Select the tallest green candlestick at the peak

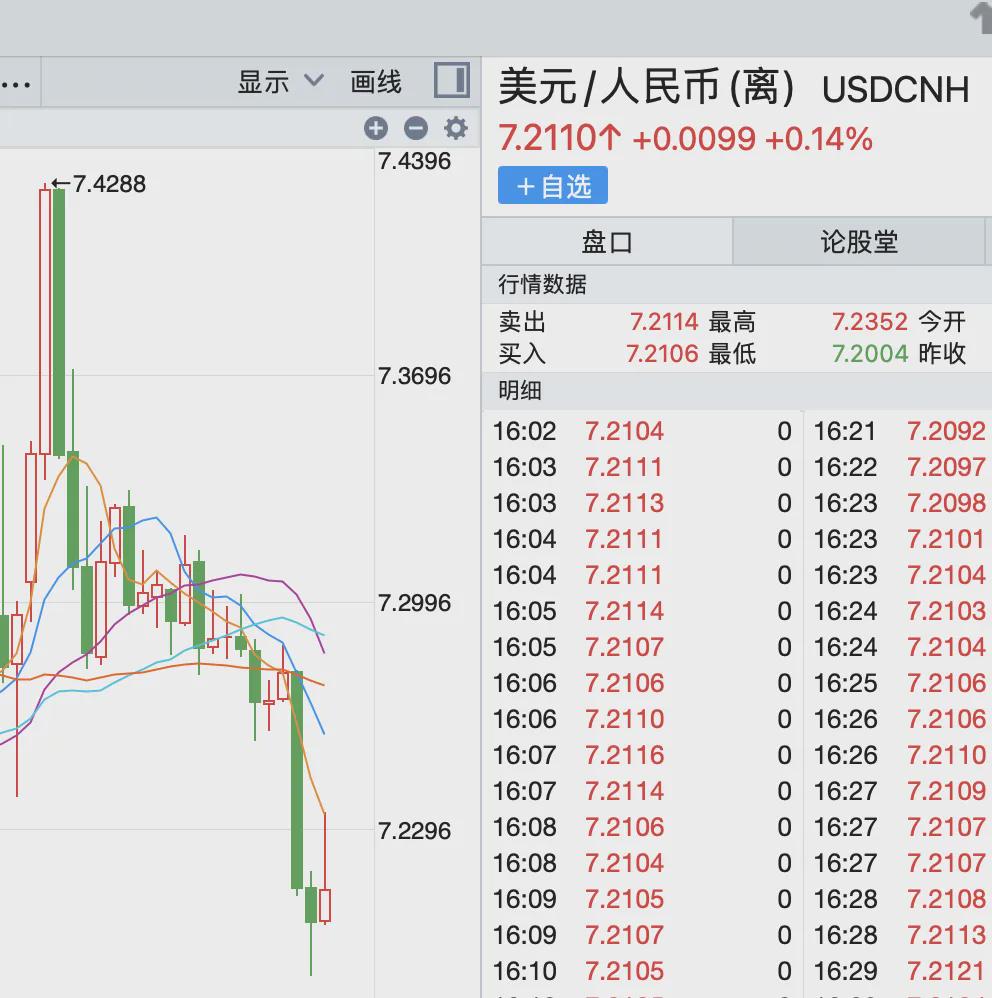(59, 320)
